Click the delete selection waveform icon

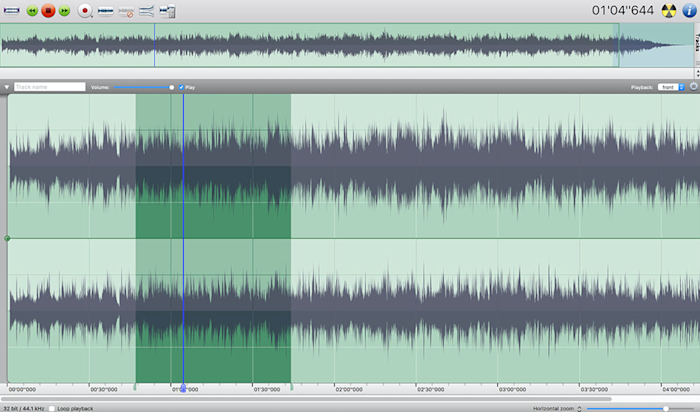click(x=126, y=12)
